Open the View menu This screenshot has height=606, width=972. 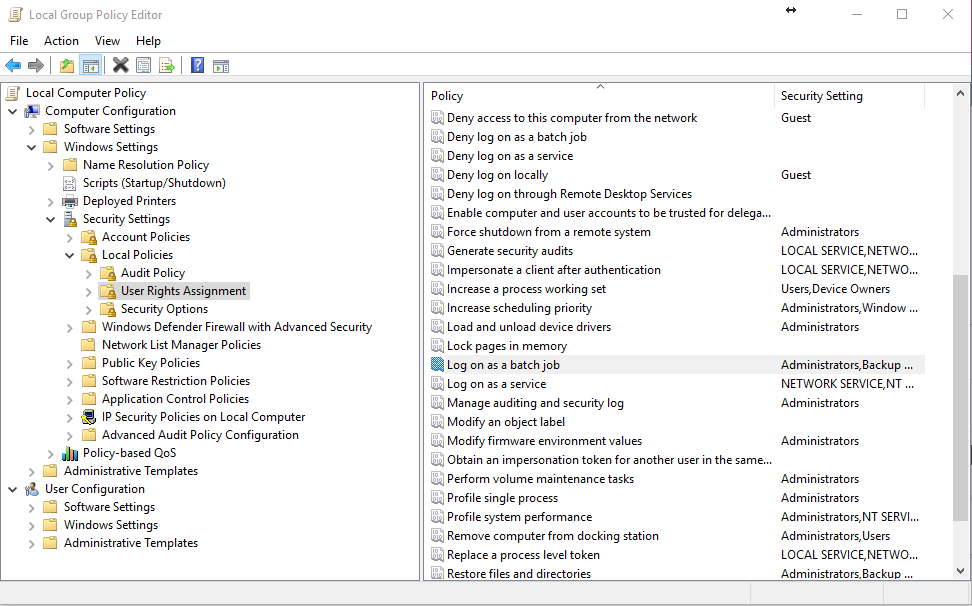point(107,41)
